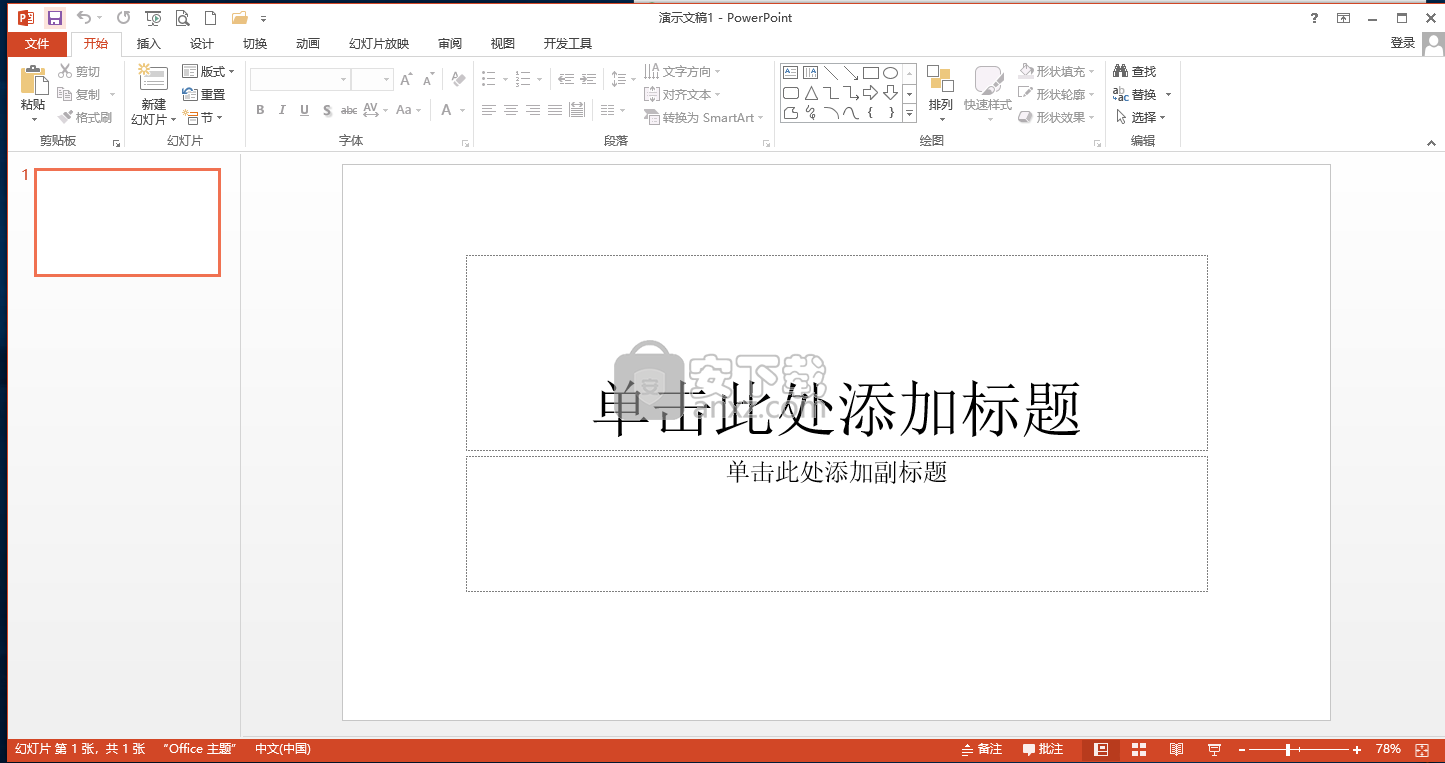Screen dimensions: 1445x763
Task: Select the oval shape in gallery
Action: [x=890, y=72]
